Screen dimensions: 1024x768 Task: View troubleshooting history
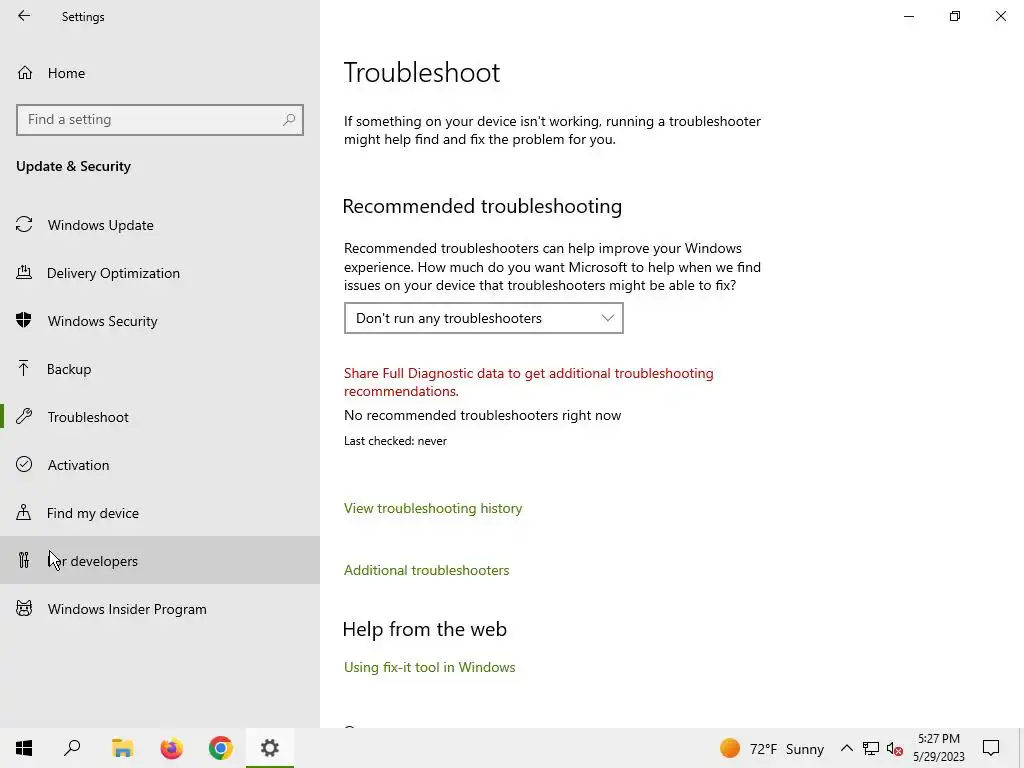point(433,508)
